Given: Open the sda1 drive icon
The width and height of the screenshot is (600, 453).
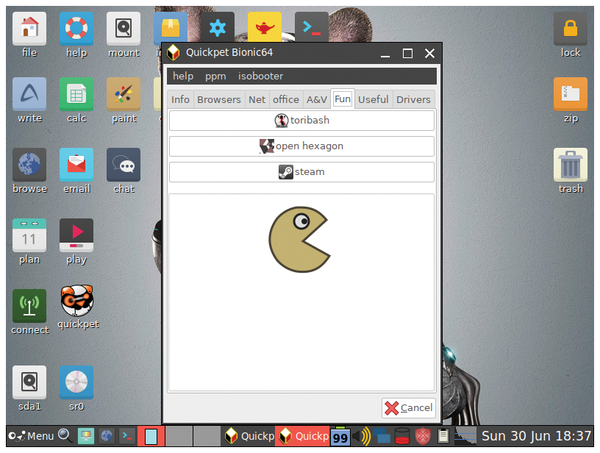Looking at the screenshot, I should coord(29,382).
